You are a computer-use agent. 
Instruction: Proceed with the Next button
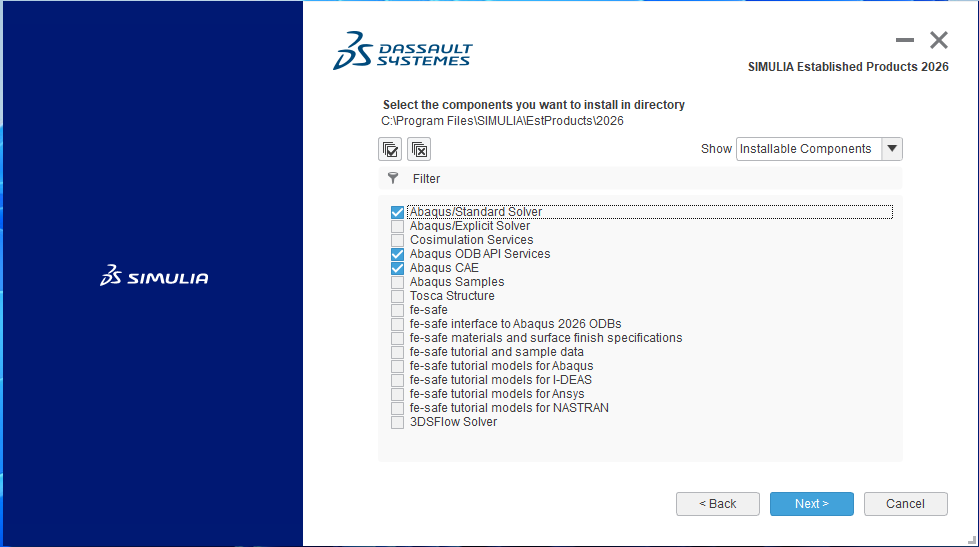pos(812,504)
